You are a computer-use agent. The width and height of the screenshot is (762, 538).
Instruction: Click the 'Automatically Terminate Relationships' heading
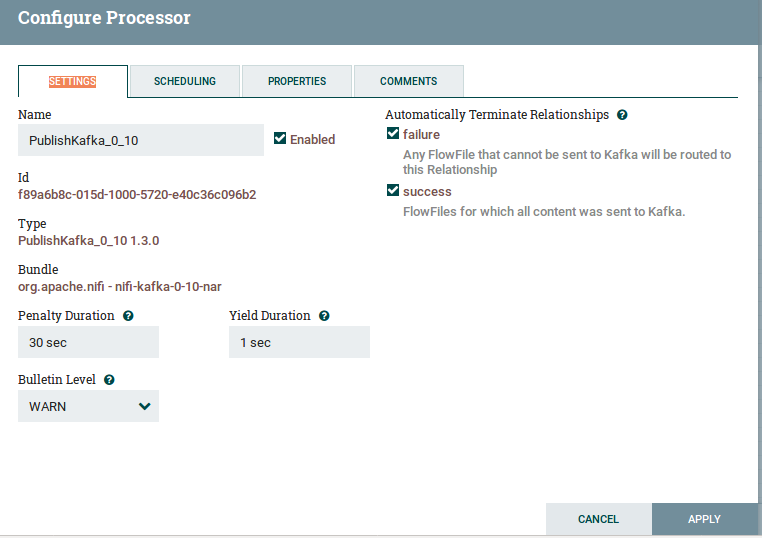click(x=497, y=115)
